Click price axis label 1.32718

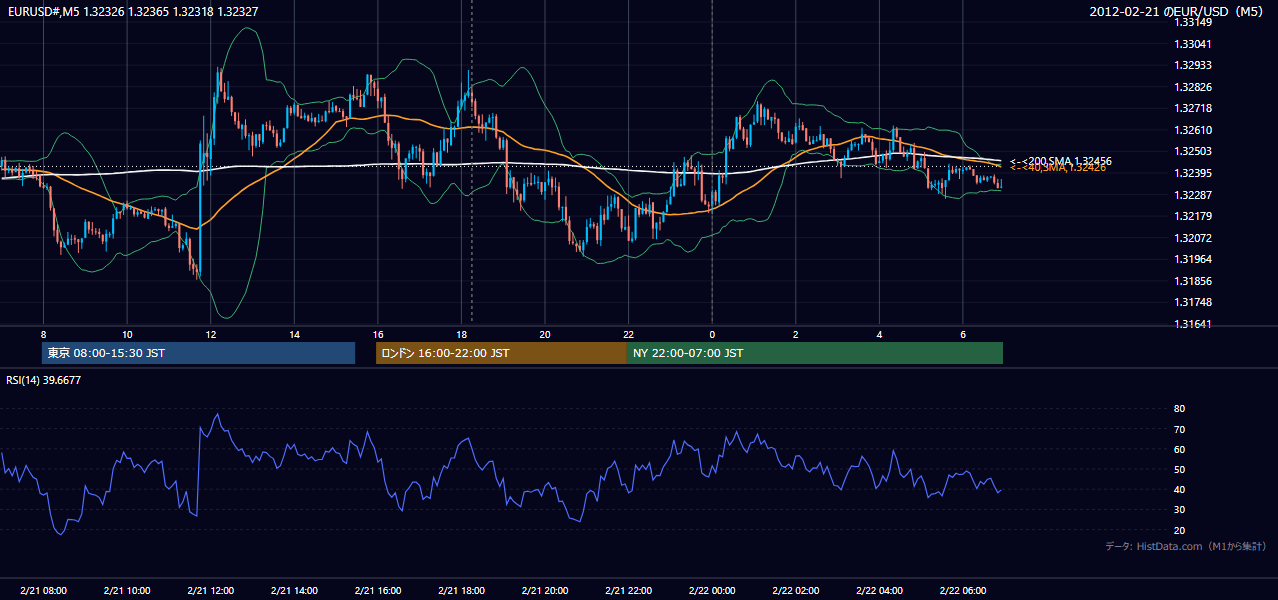(x=1194, y=109)
